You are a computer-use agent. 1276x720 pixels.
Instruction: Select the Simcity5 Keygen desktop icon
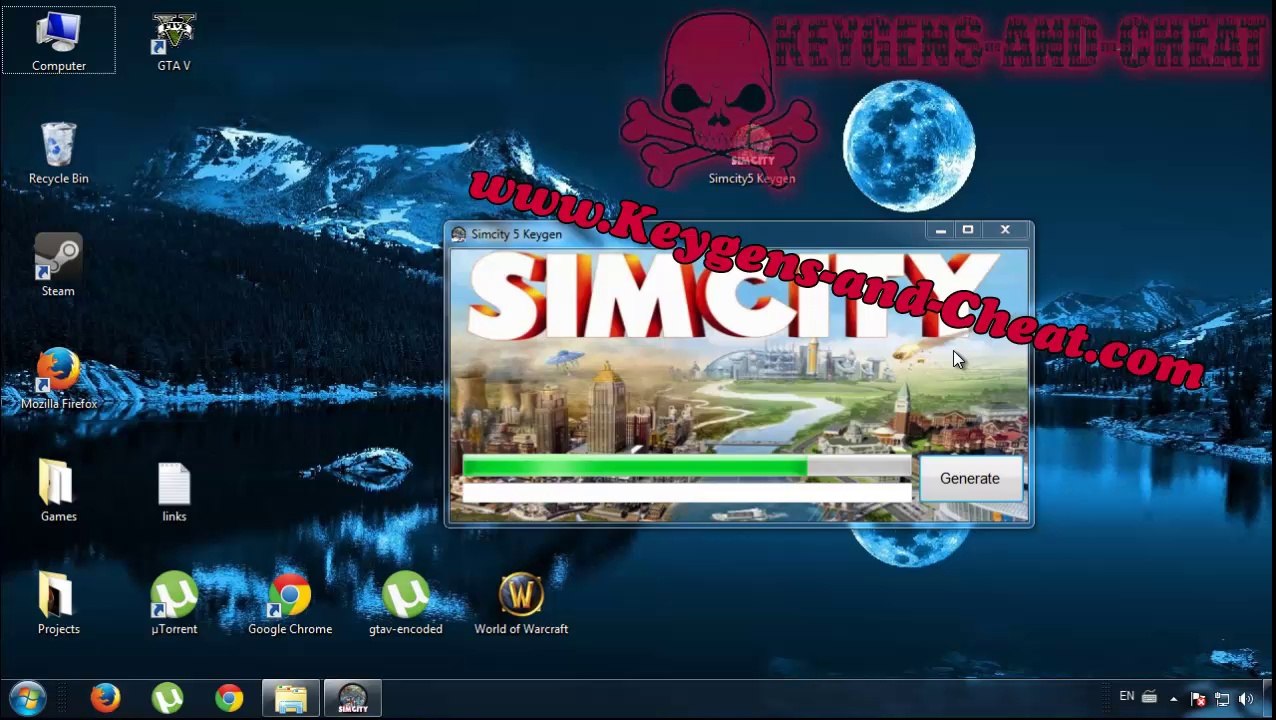pyautogui.click(x=752, y=155)
